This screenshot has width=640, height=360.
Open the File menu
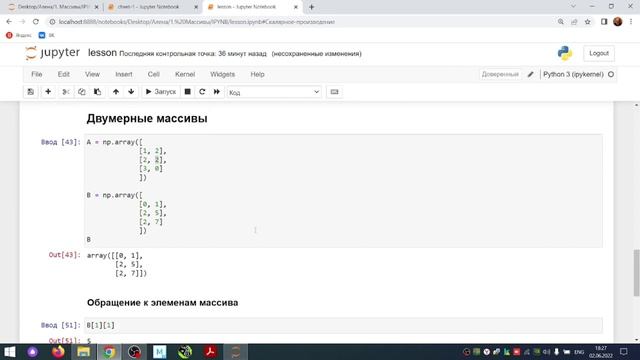(x=37, y=74)
